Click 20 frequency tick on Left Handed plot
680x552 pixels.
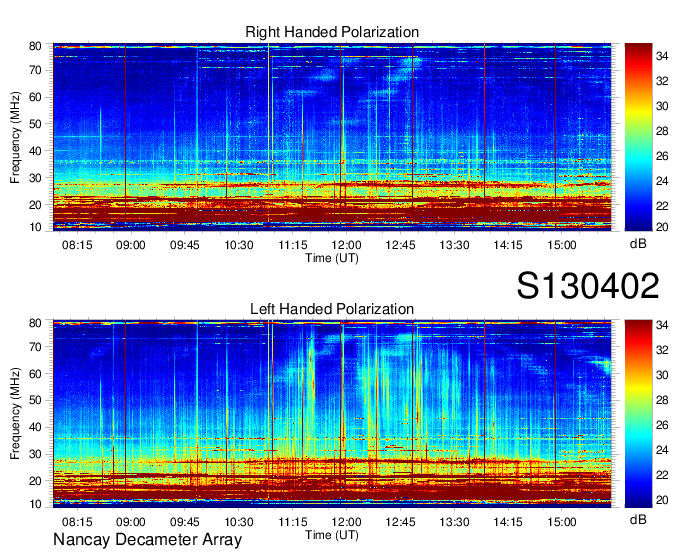coord(35,481)
